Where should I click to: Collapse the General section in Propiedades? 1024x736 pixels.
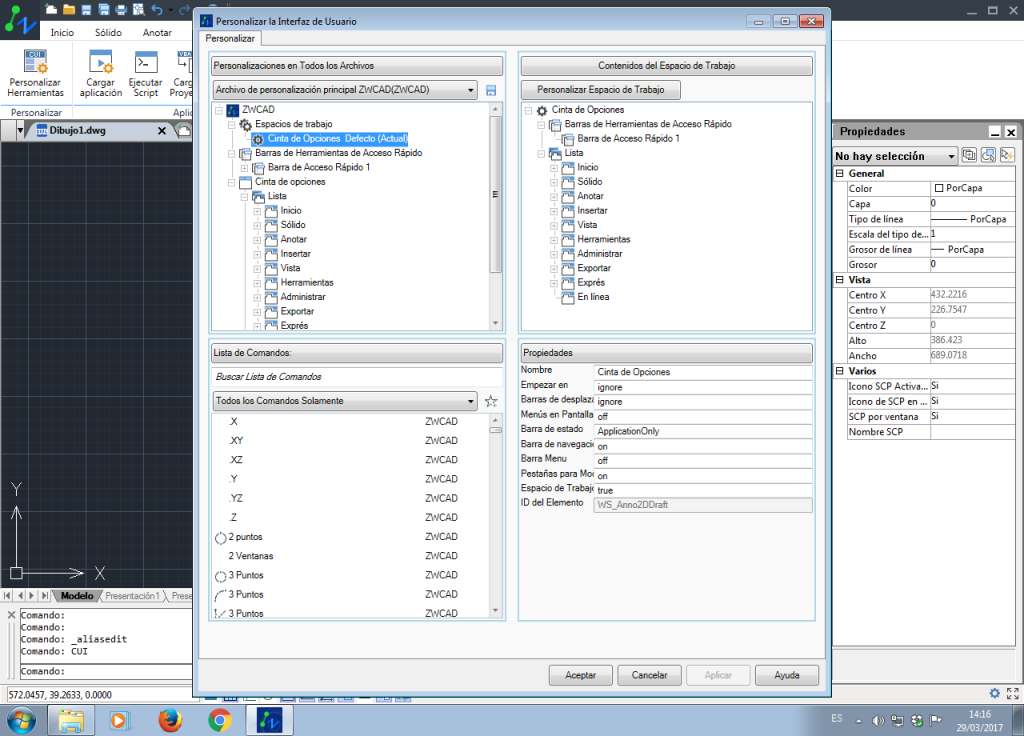coord(840,174)
